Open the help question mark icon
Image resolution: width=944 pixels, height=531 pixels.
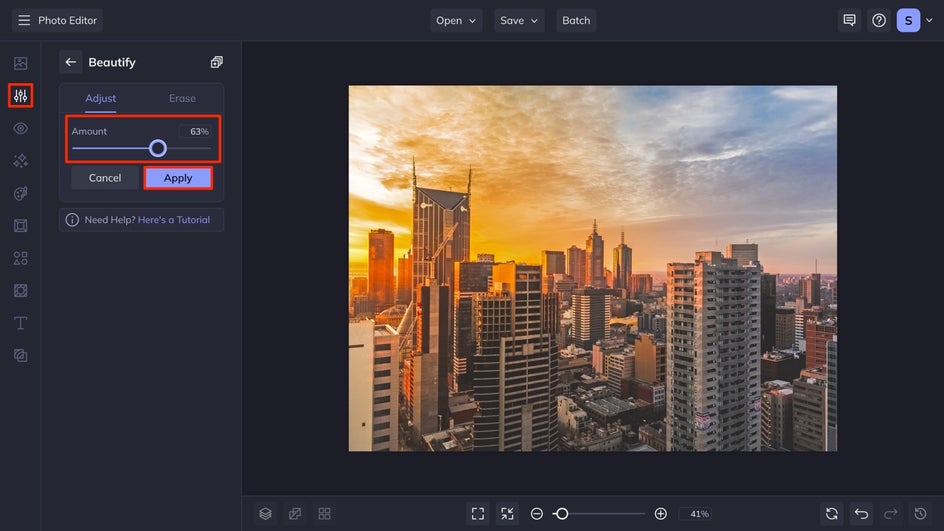pyautogui.click(x=879, y=20)
